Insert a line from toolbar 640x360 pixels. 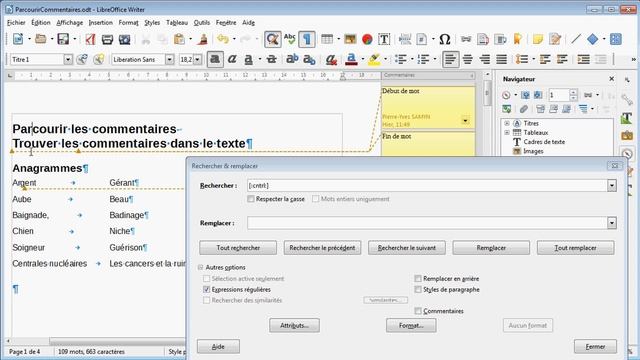[576, 39]
